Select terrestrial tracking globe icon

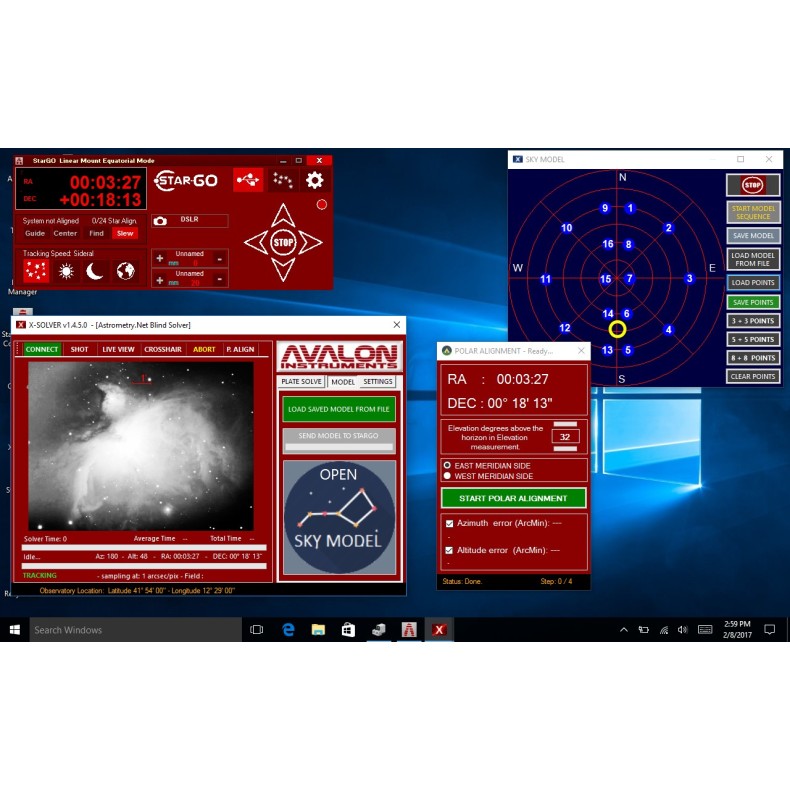125,271
